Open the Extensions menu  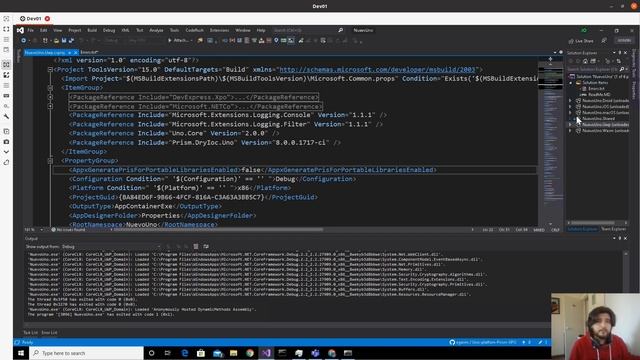tap(220, 30)
